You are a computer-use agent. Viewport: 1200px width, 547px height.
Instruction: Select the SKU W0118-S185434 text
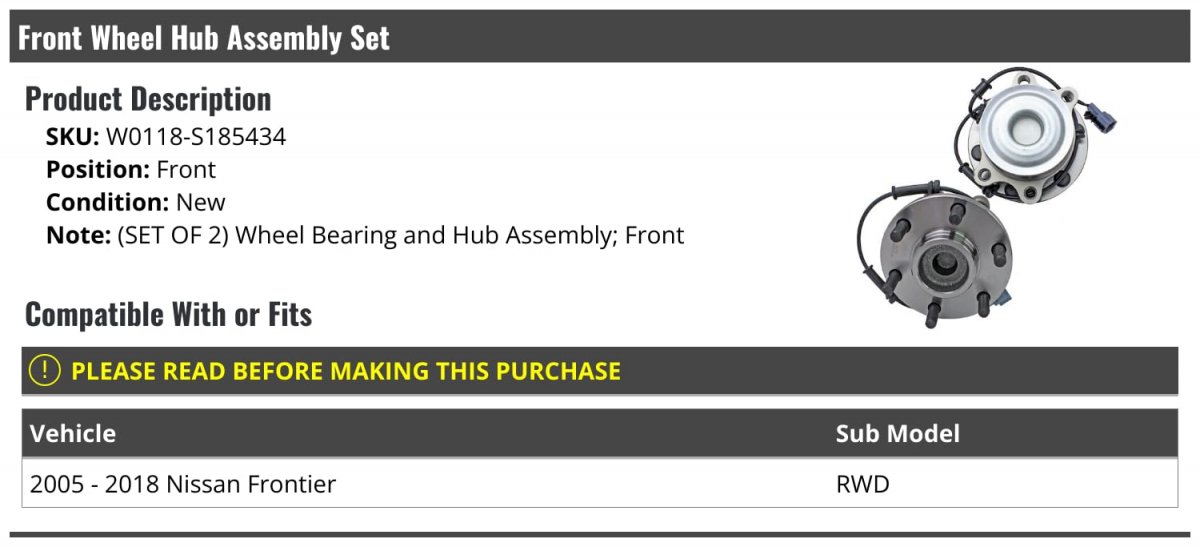tap(166, 137)
